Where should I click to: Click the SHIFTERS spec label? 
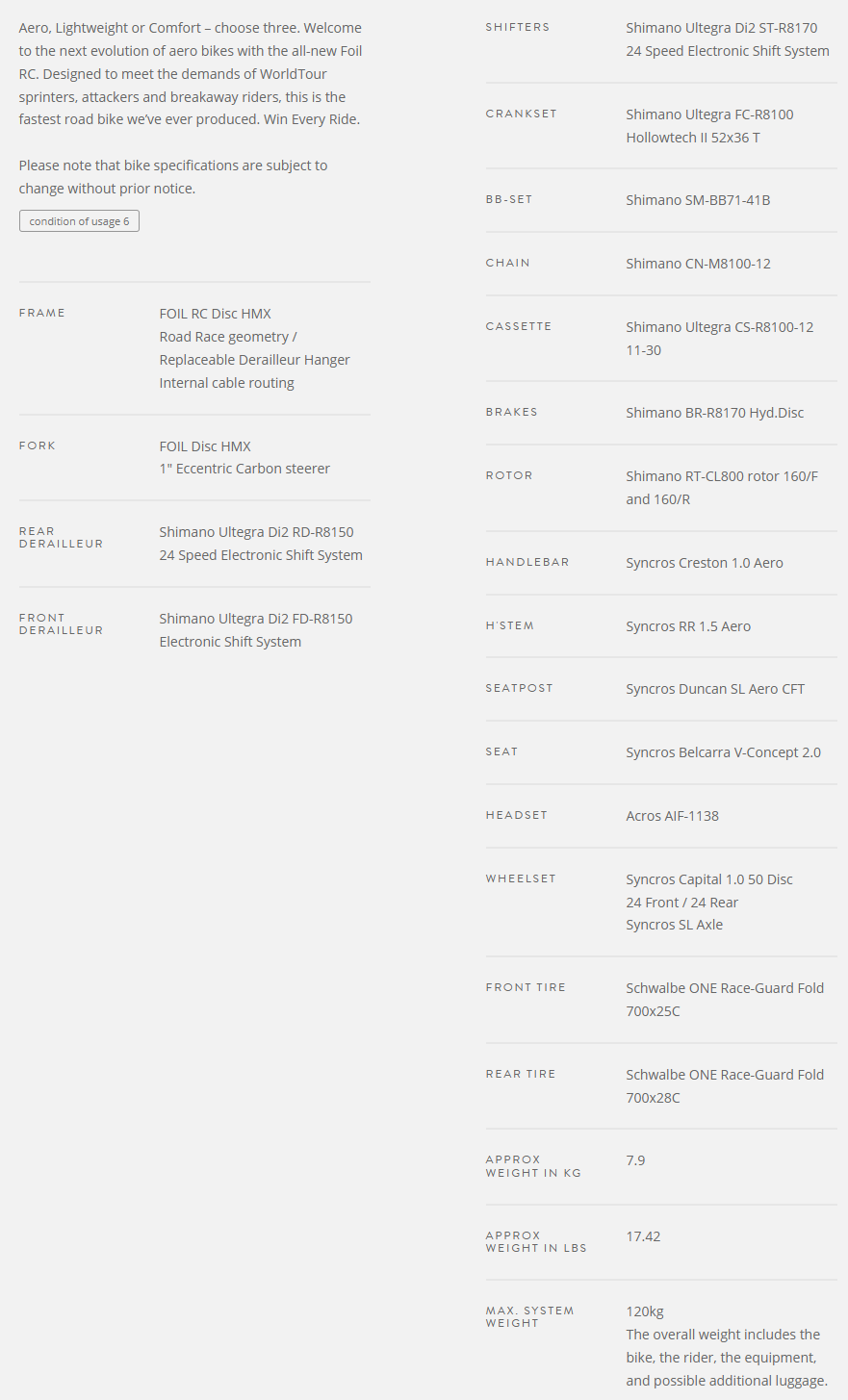(518, 27)
